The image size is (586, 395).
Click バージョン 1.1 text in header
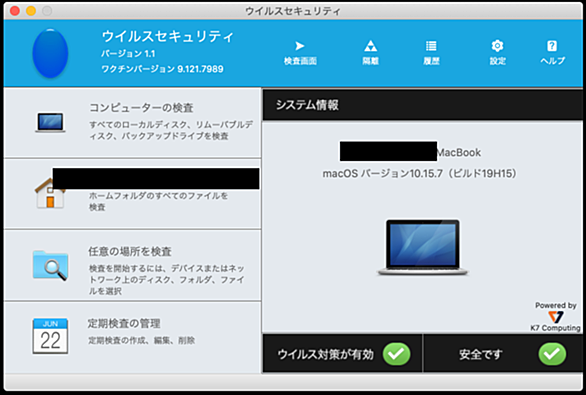(x=128, y=54)
